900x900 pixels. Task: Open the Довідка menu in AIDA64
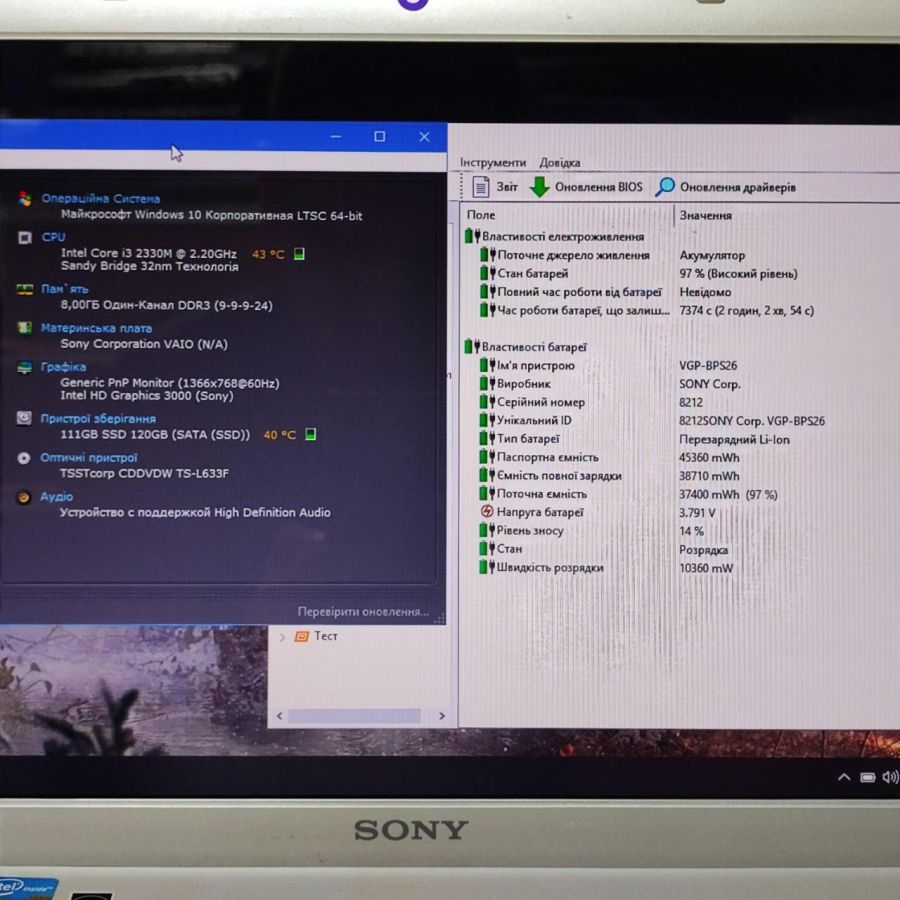560,163
